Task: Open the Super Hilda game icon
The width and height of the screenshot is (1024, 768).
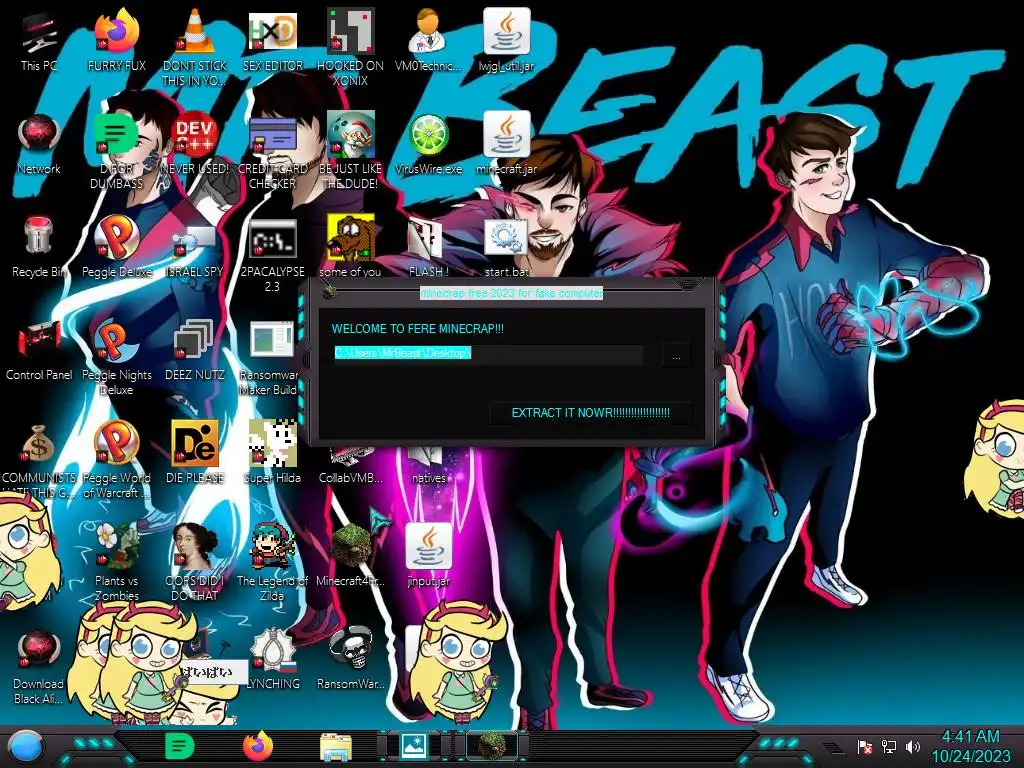Action: (x=273, y=453)
